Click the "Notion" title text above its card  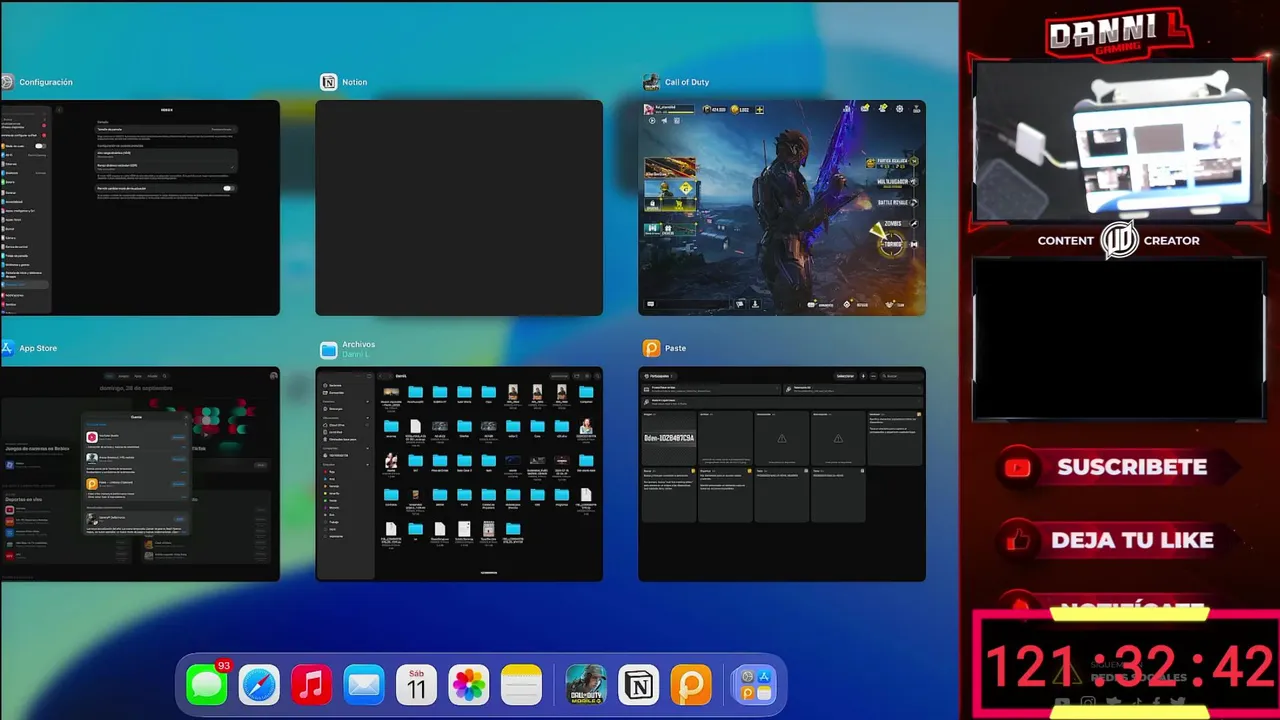click(x=355, y=82)
